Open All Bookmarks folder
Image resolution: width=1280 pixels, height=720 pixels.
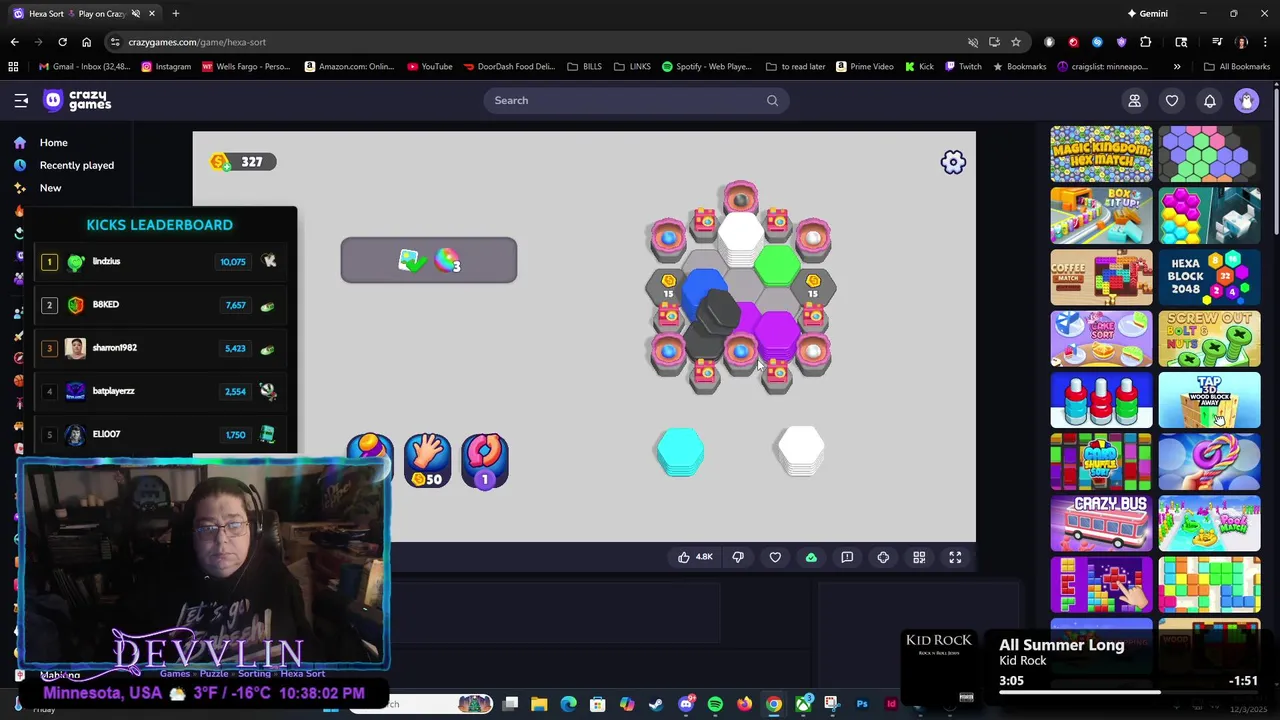tap(1237, 67)
